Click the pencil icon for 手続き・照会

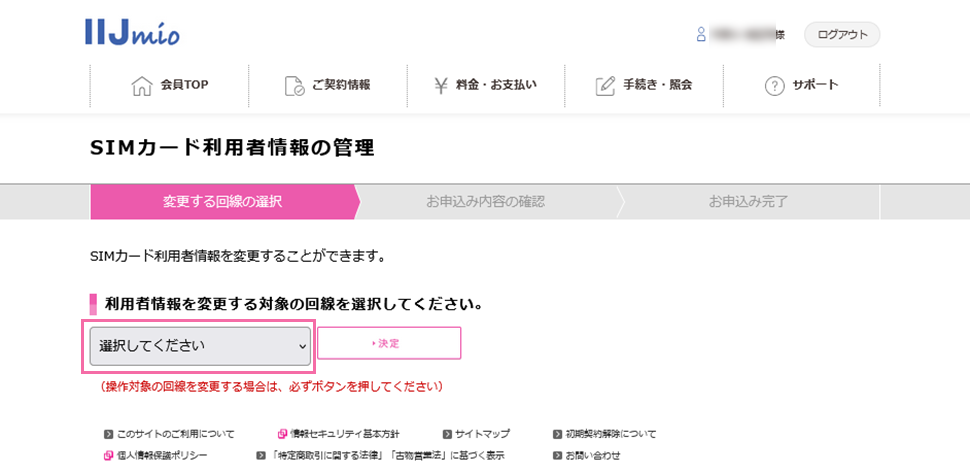605,86
